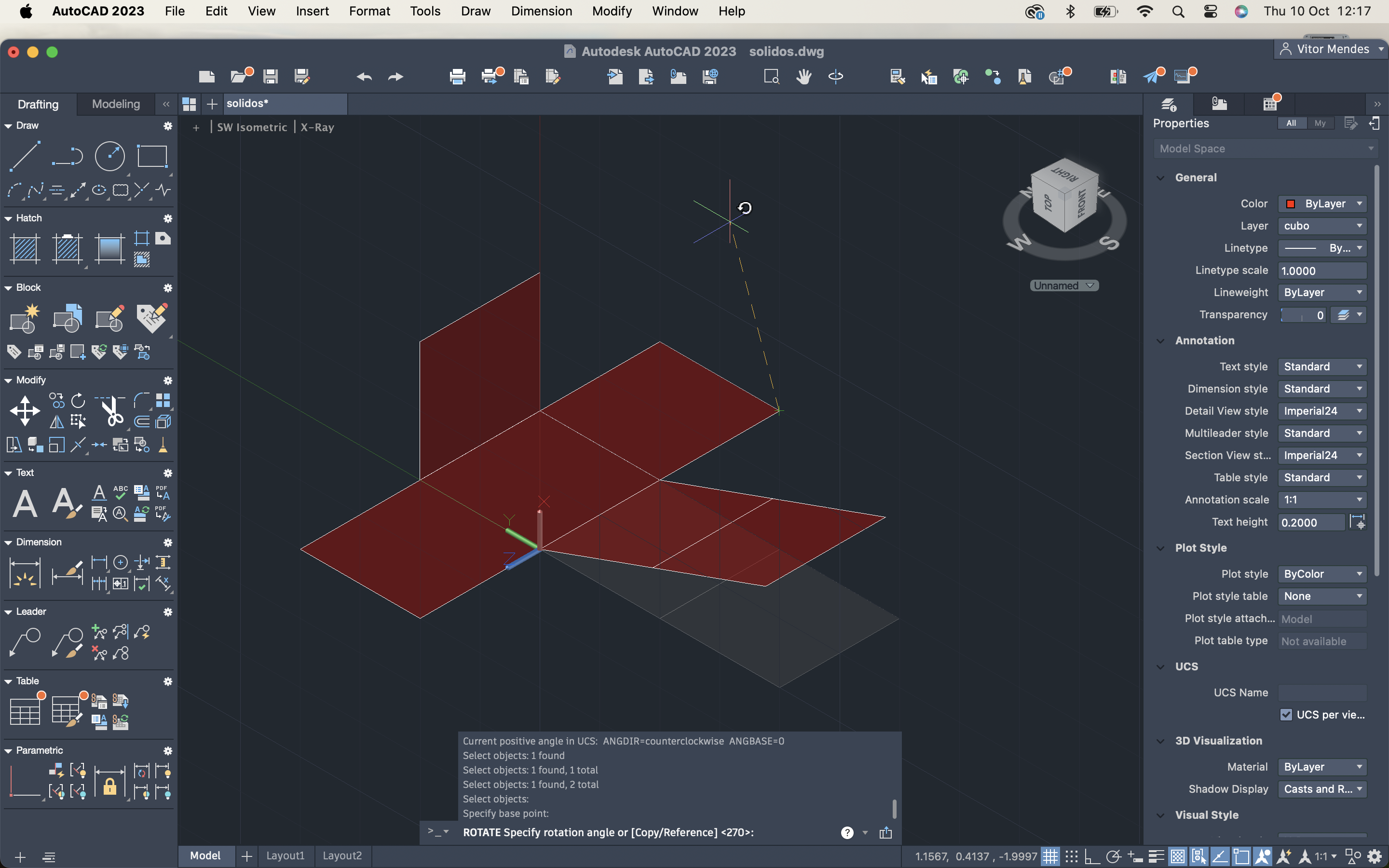Click the Create Block icon

(25, 318)
